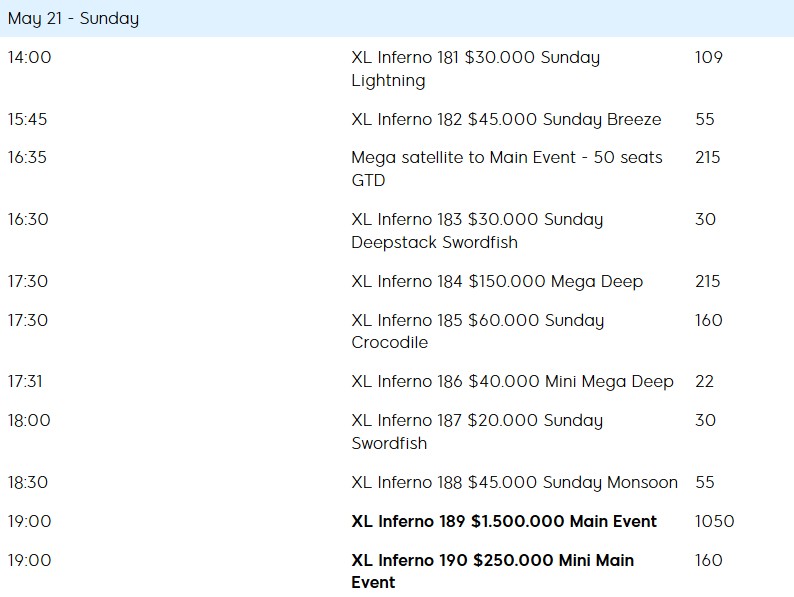The width and height of the screenshot is (794, 597).
Task: Open XL Inferno 189 $1.500.000 Main Event
Action: point(504,521)
